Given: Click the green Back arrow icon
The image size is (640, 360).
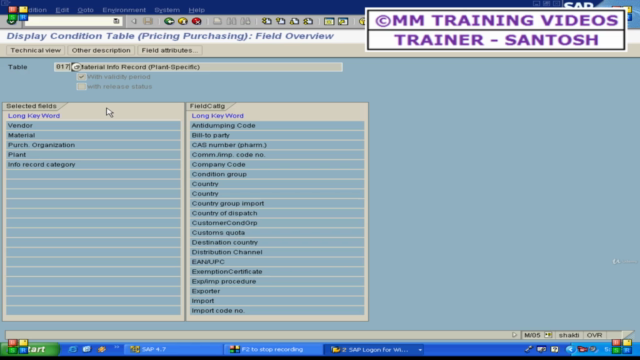Looking at the screenshot, I should [x=169, y=21].
